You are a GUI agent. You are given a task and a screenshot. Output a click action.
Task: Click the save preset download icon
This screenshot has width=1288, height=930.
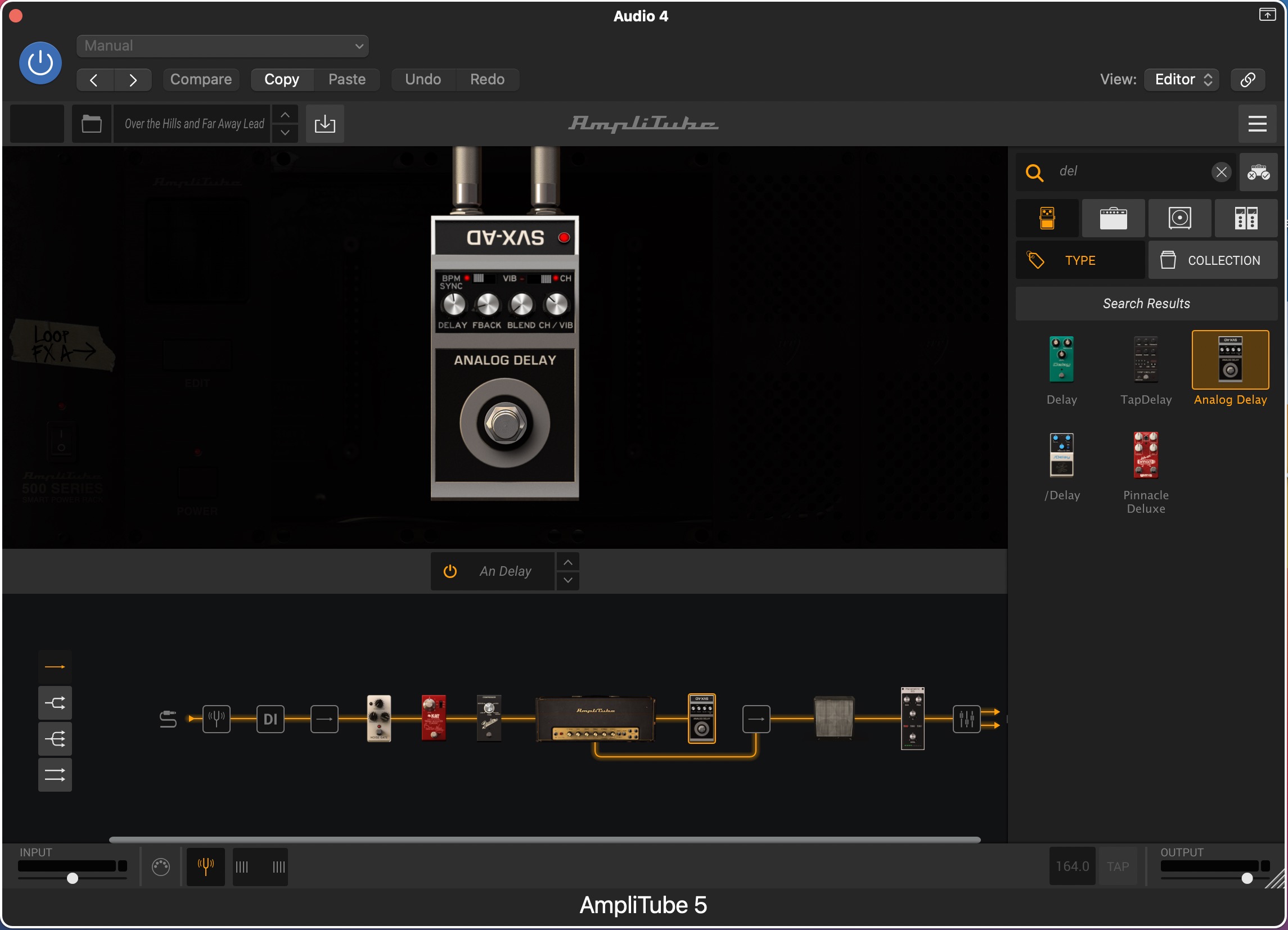[x=325, y=124]
